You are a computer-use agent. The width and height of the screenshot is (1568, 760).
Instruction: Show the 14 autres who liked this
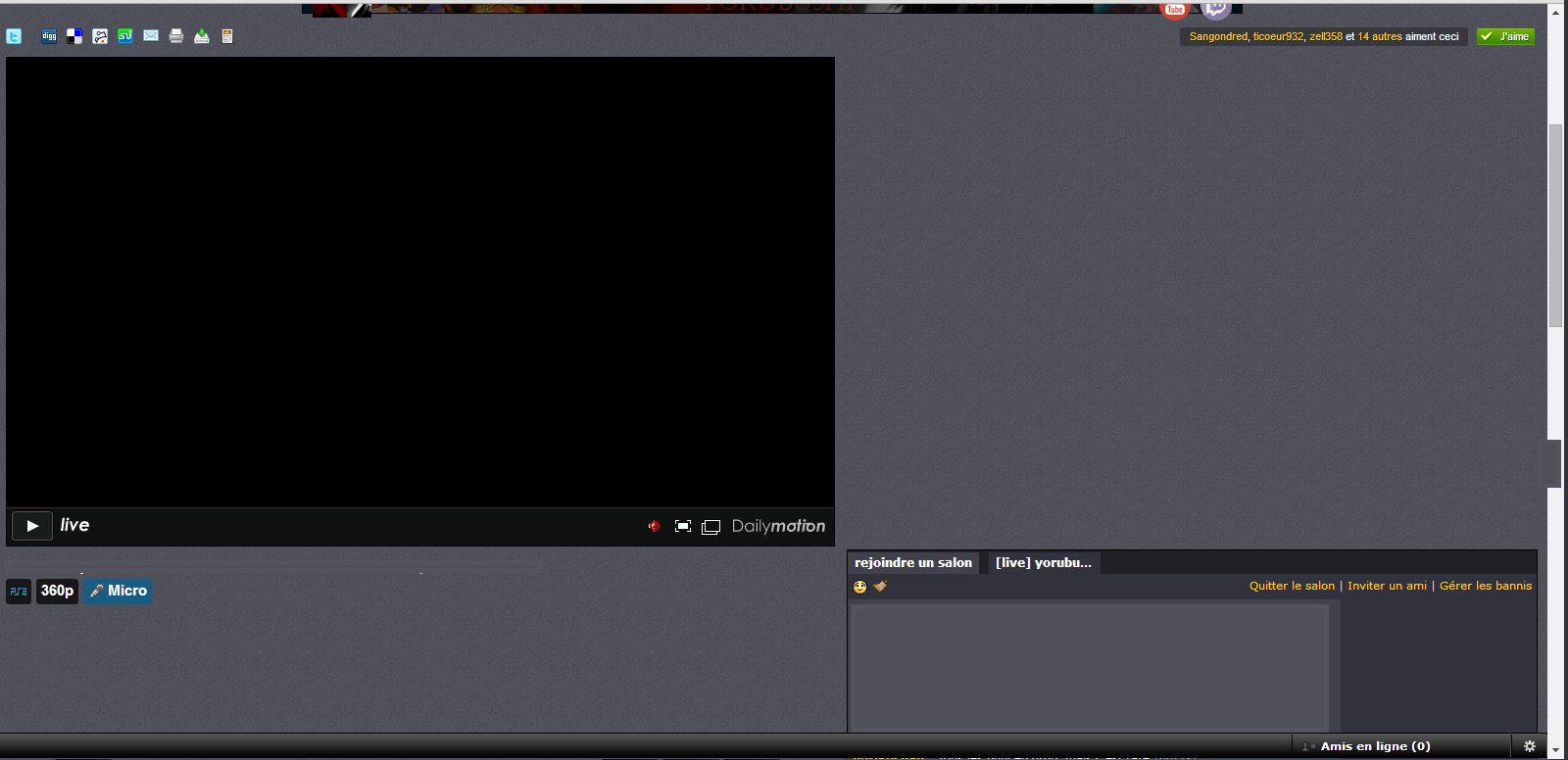click(1380, 36)
